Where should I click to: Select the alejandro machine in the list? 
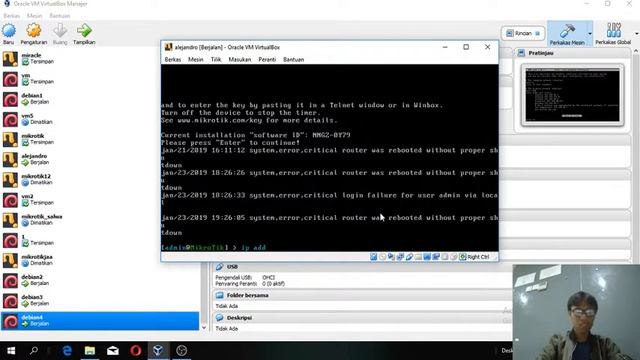pos(100,160)
